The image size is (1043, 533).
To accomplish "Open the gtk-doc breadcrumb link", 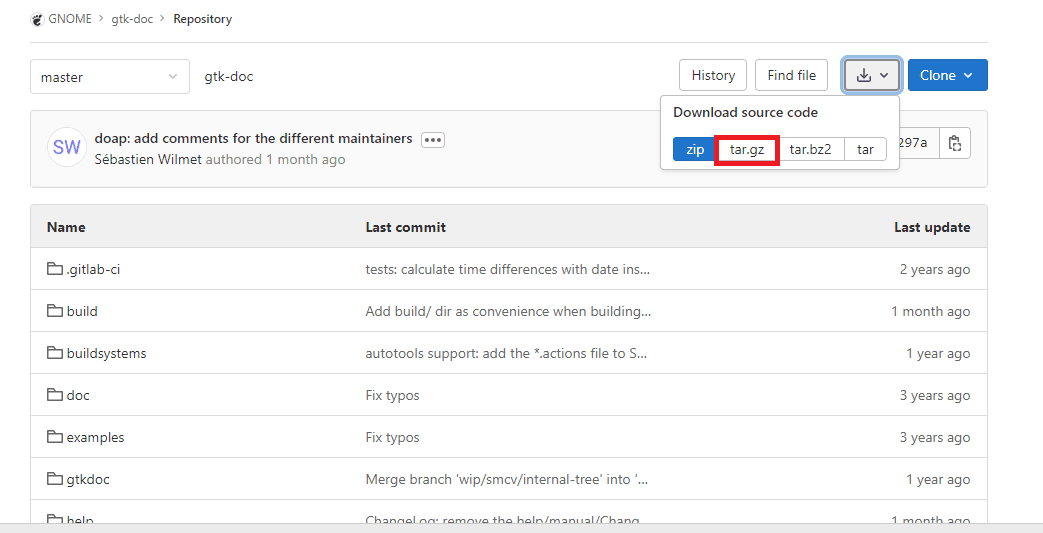I will [x=132, y=19].
